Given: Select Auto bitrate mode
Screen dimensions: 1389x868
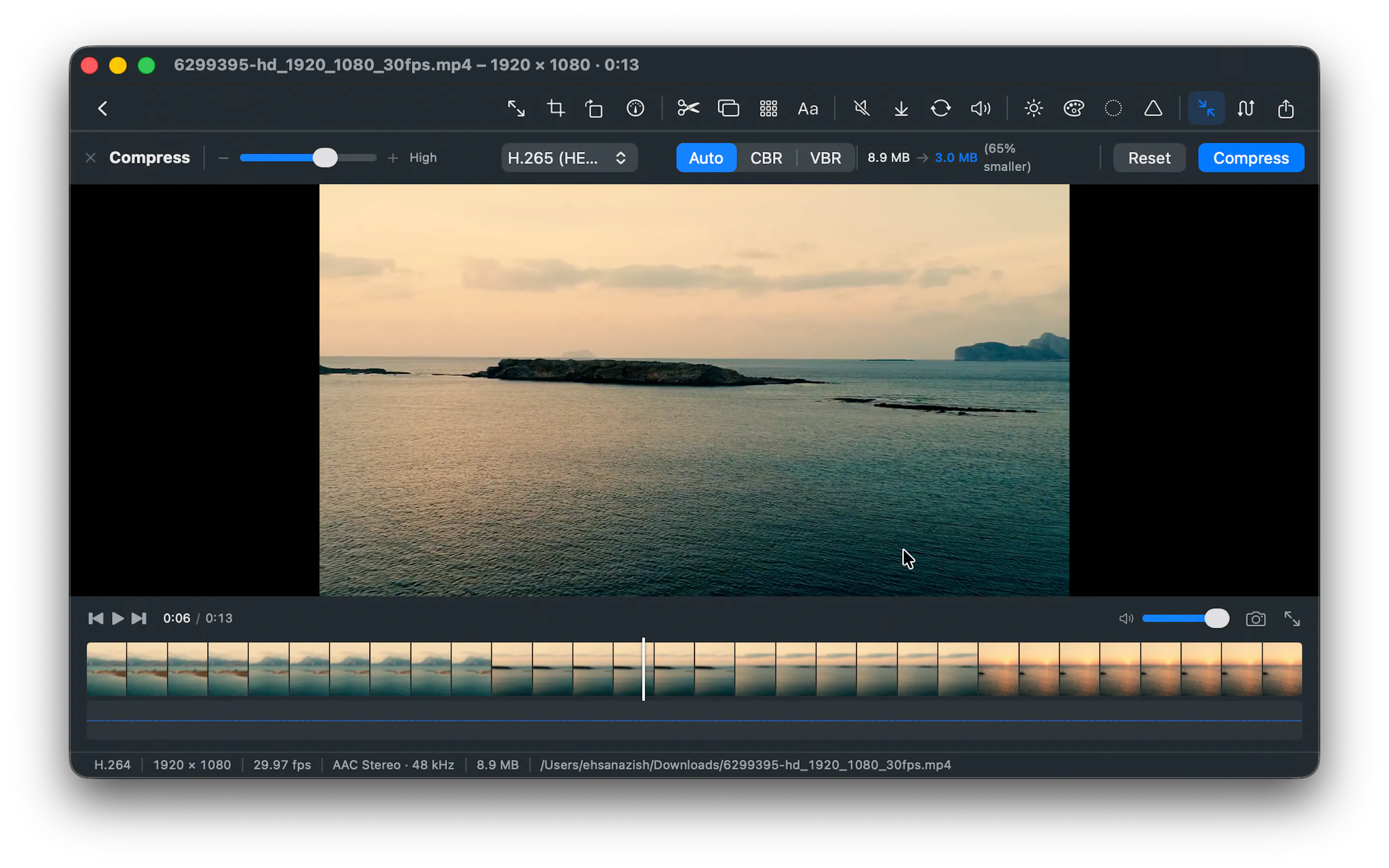Looking at the screenshot, I should coord(706,158).
